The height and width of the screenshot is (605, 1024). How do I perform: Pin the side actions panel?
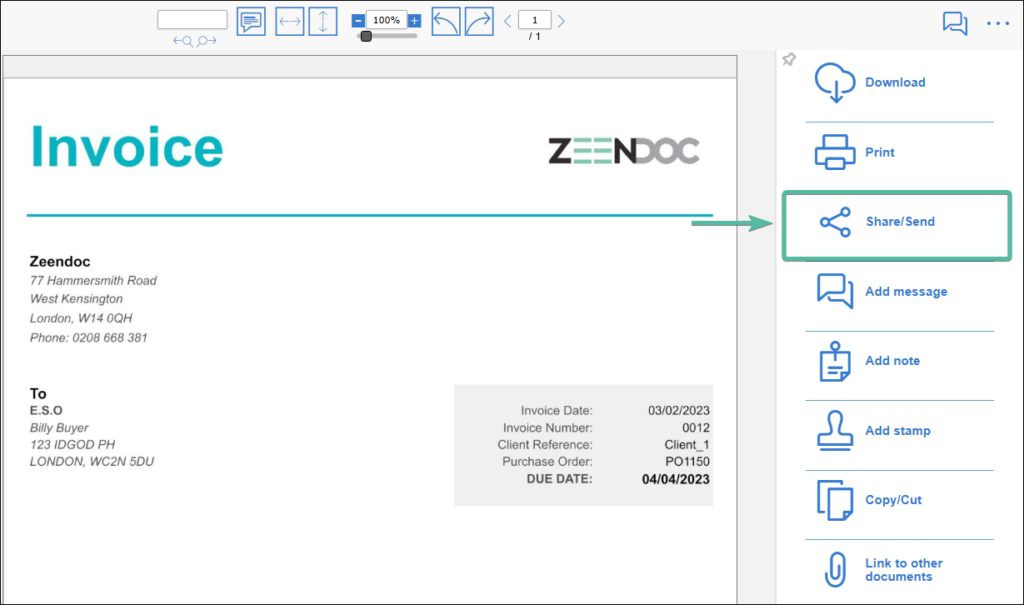[x=789, y=59]
